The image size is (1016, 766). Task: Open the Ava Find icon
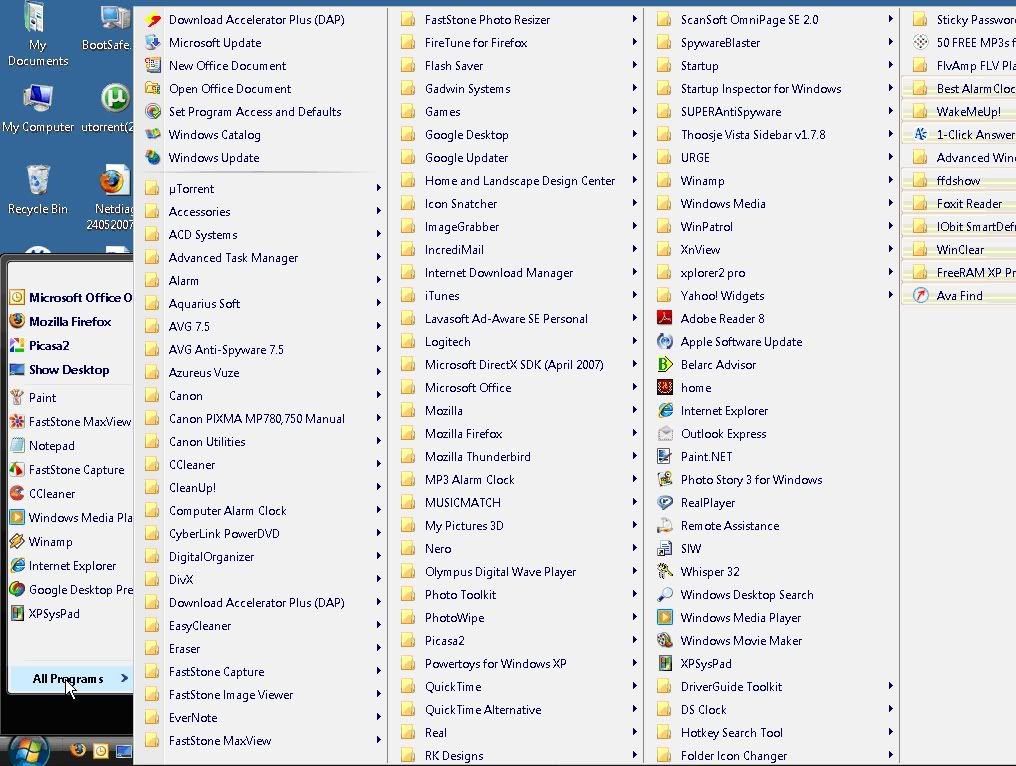pyautogui.click(x=921, y=296)
